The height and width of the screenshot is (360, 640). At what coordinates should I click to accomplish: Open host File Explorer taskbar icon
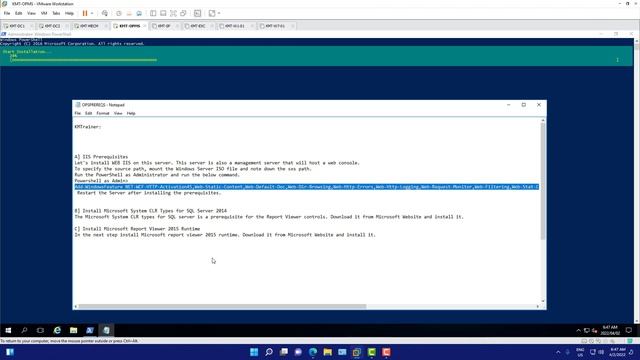pos(327,352)
